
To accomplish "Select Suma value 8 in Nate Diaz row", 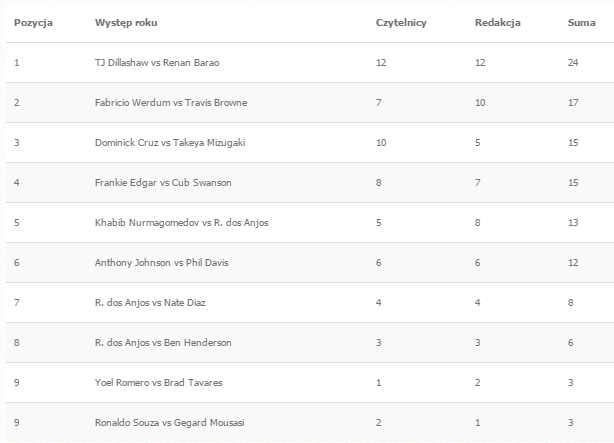I will click(x=571, y=302).
